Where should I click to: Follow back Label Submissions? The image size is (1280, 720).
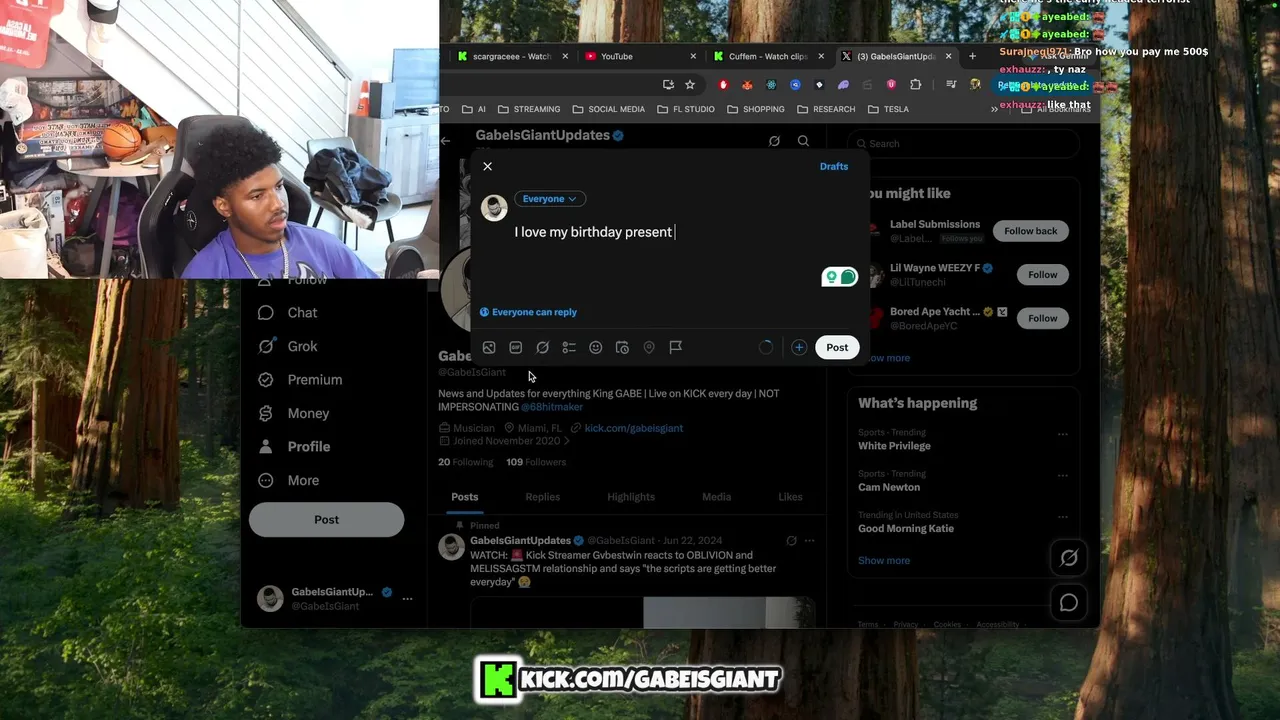(1030, 231)
